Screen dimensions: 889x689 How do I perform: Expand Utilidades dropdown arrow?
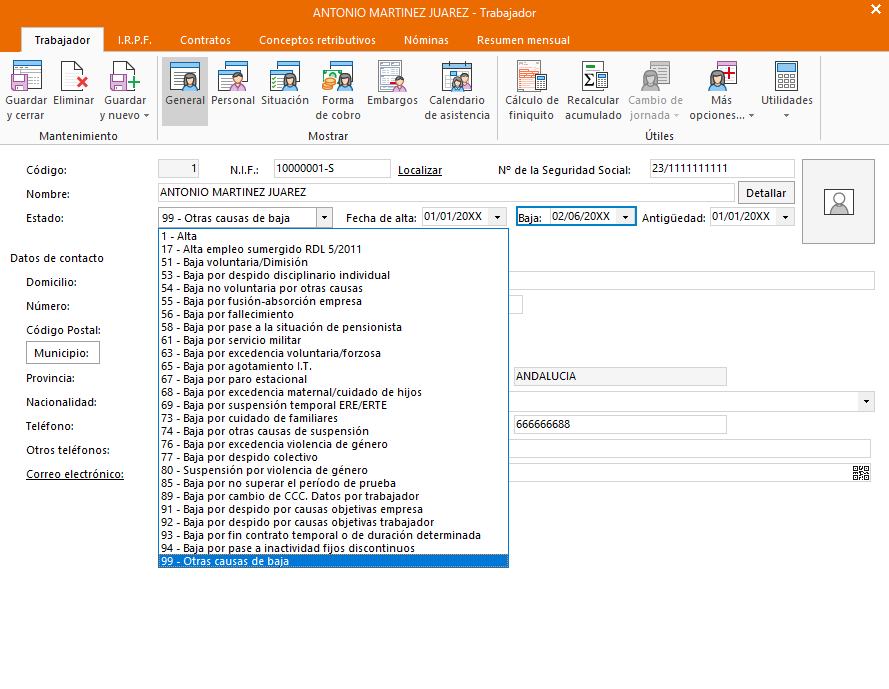[786, 116]
